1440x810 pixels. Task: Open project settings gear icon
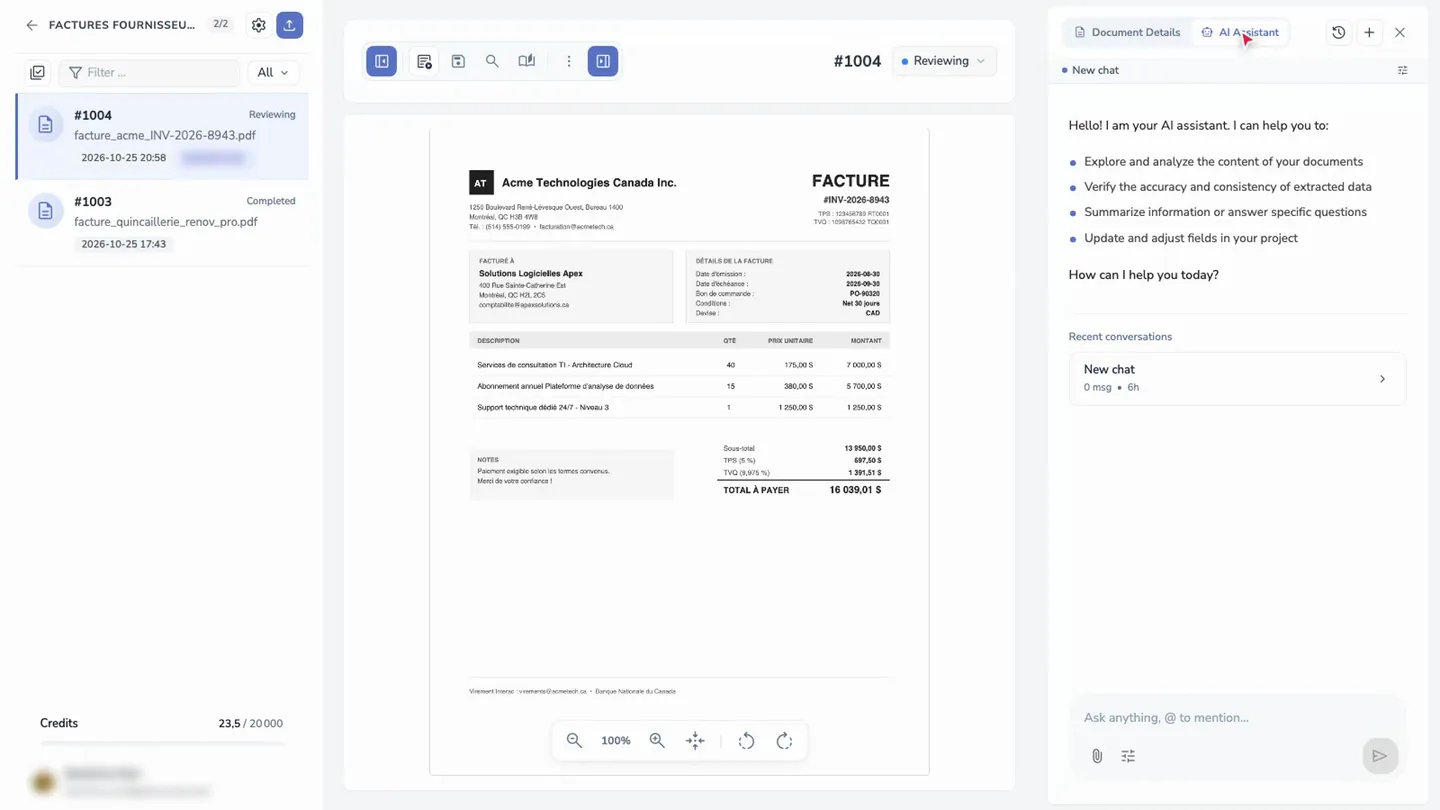[259, 25]
